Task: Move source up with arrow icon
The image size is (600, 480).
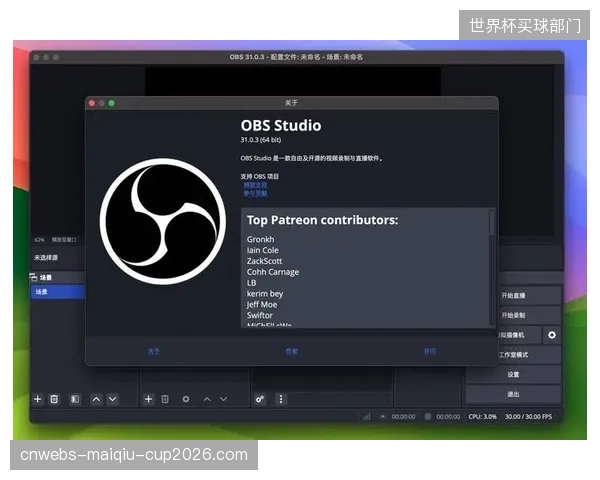Action: pos(207,399)
